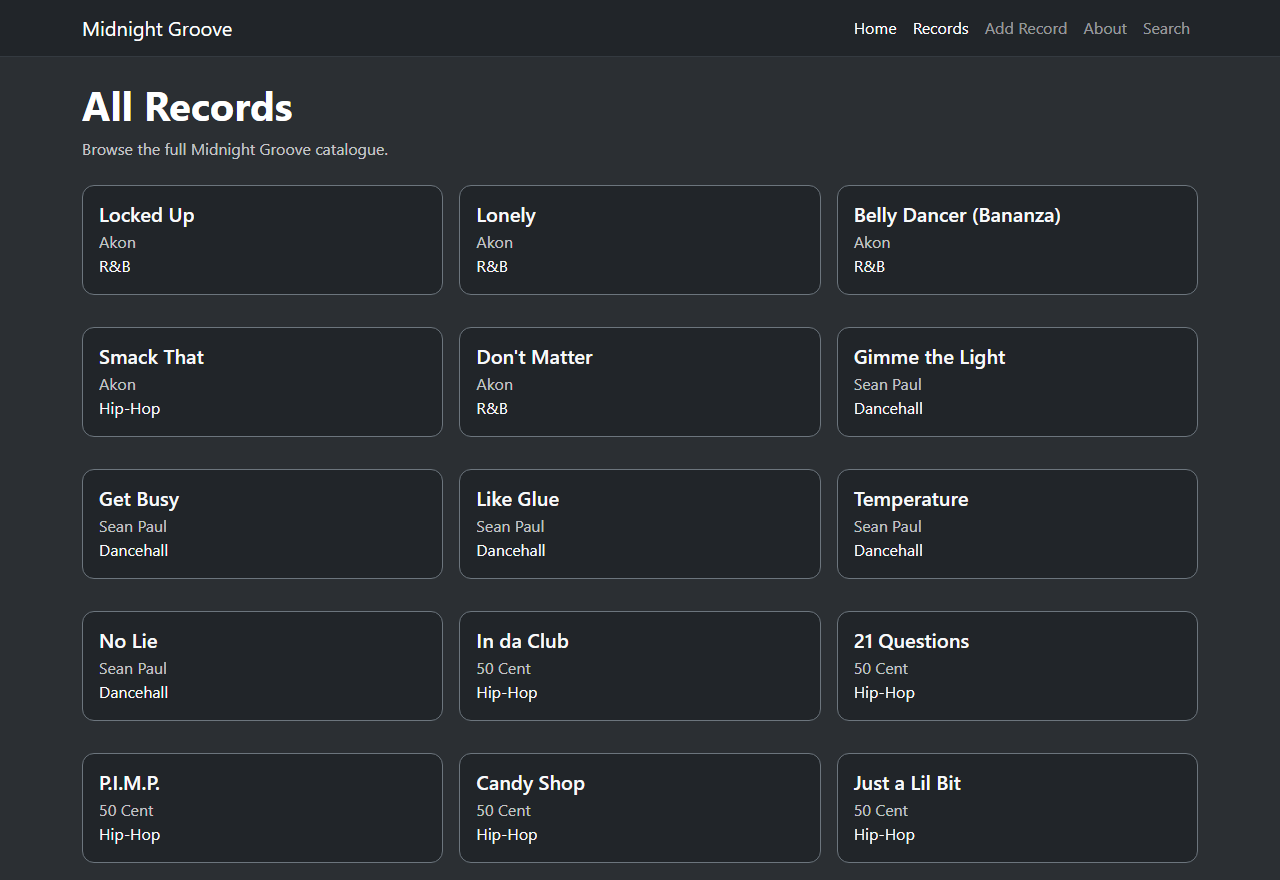Click the Just a Lil Bit title
Image resolution: width=1280 pixels, height=880 pixels.
907,783
